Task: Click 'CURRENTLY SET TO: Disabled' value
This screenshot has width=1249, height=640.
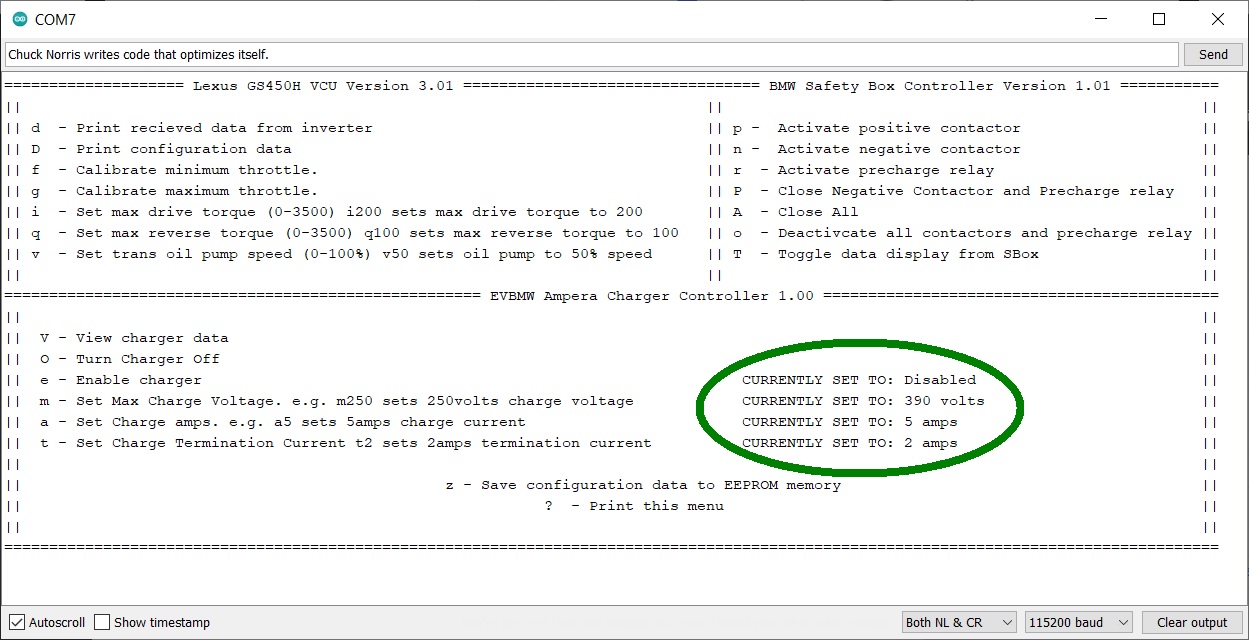Action: point(859,380)
